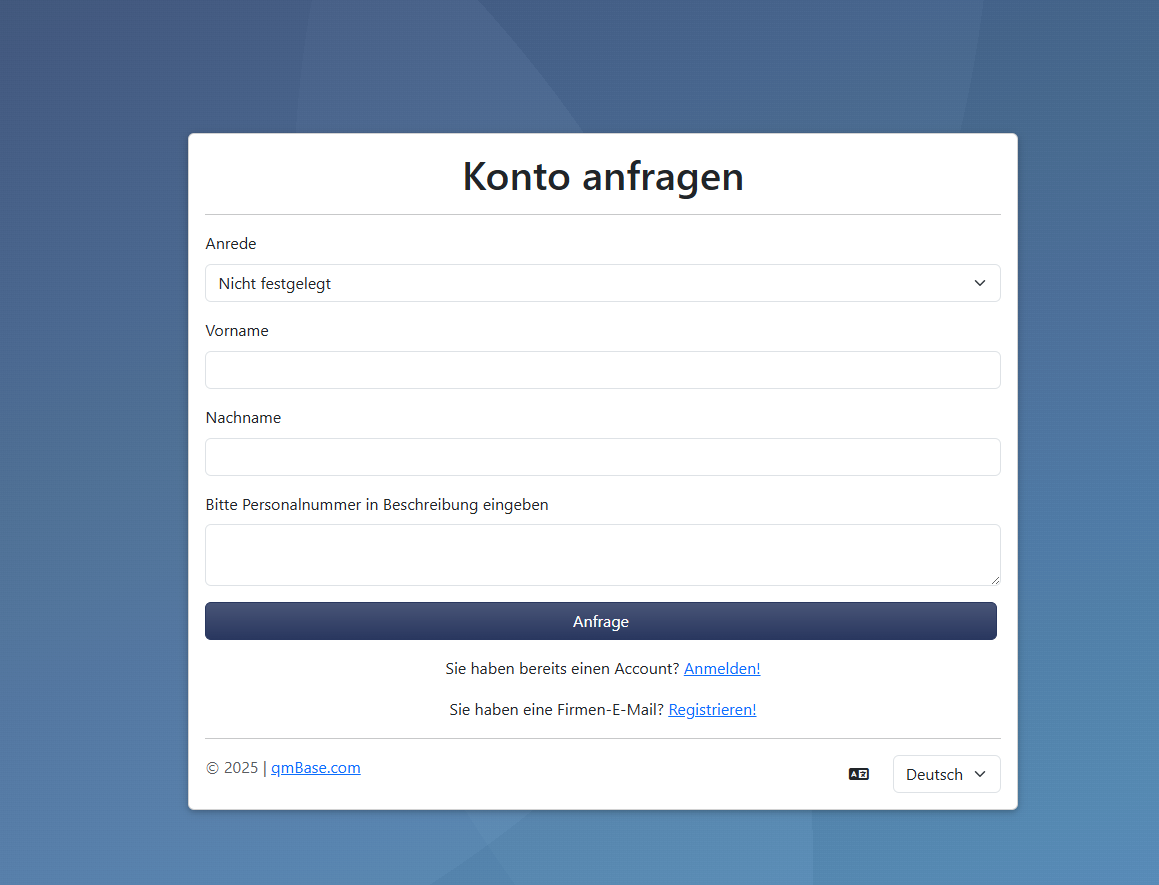This screenshot has width=1159, height=885.
Task: Focus the Vorname input field
Action: click(602, 370)
